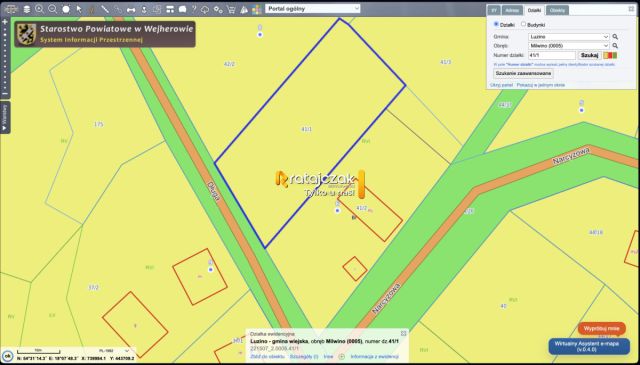The image size is (640, 365).
Task: Open Szukanie zaawansowane
Action: 523,73
